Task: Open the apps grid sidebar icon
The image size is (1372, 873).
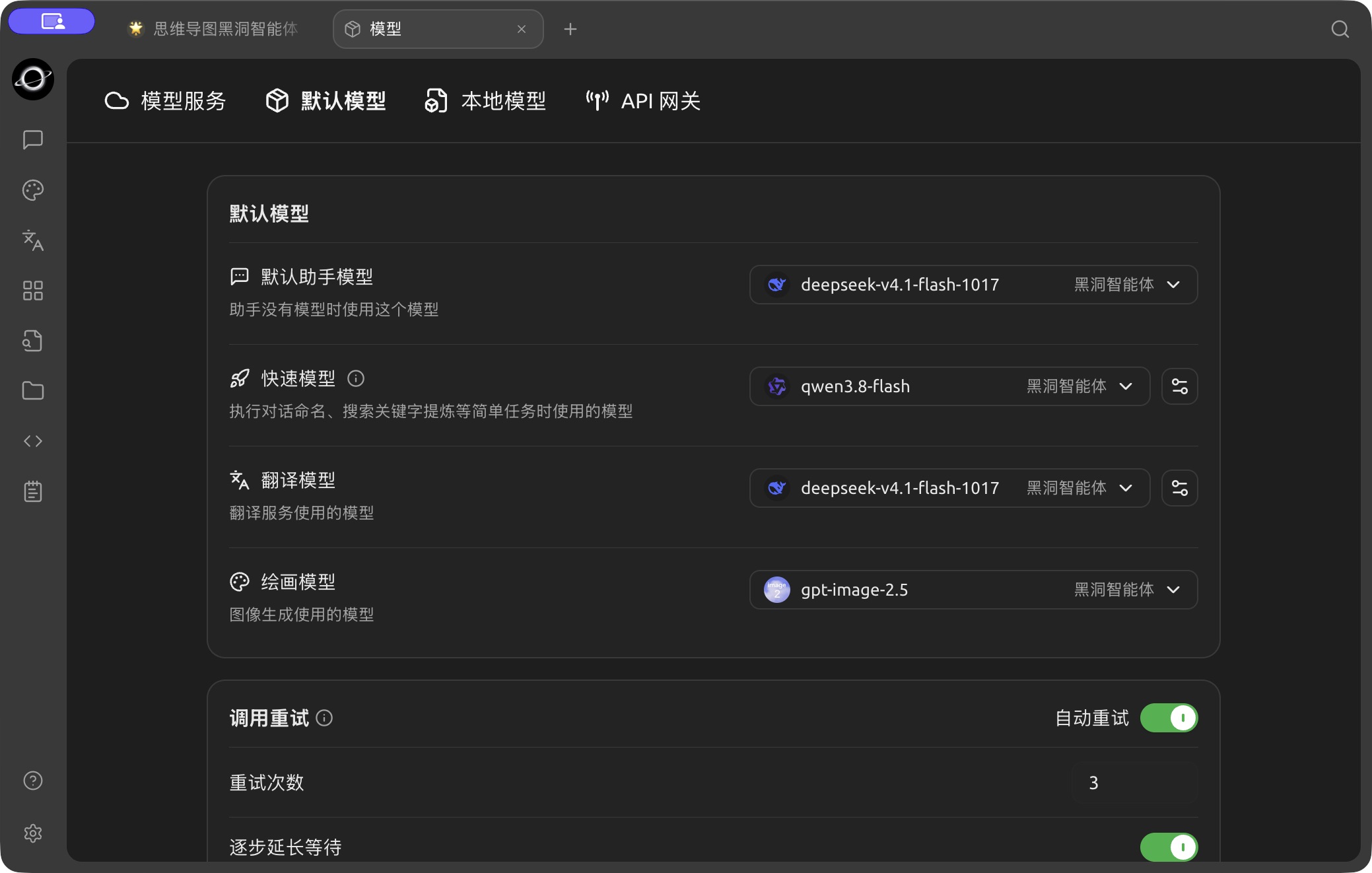Action: [33, 291]
